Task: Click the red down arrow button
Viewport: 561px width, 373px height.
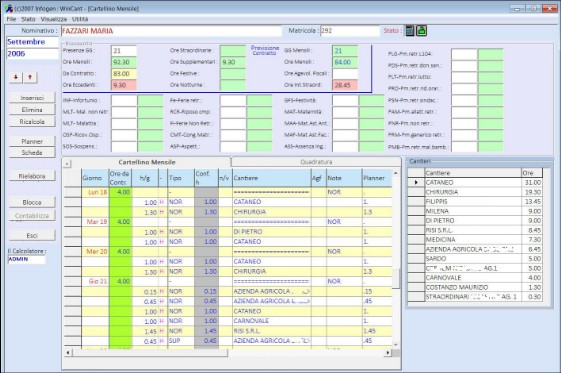Action: click(x=16, y=77)
